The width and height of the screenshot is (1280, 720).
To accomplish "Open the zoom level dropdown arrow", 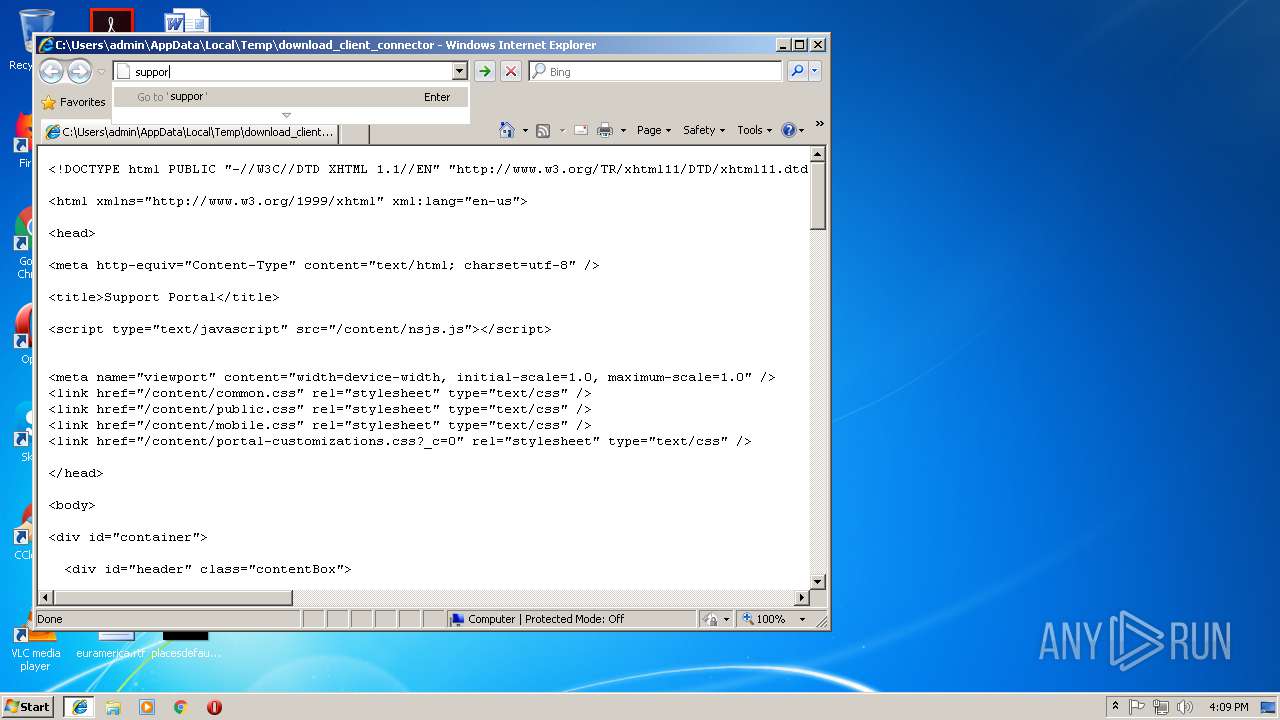I will coord(802,620).
